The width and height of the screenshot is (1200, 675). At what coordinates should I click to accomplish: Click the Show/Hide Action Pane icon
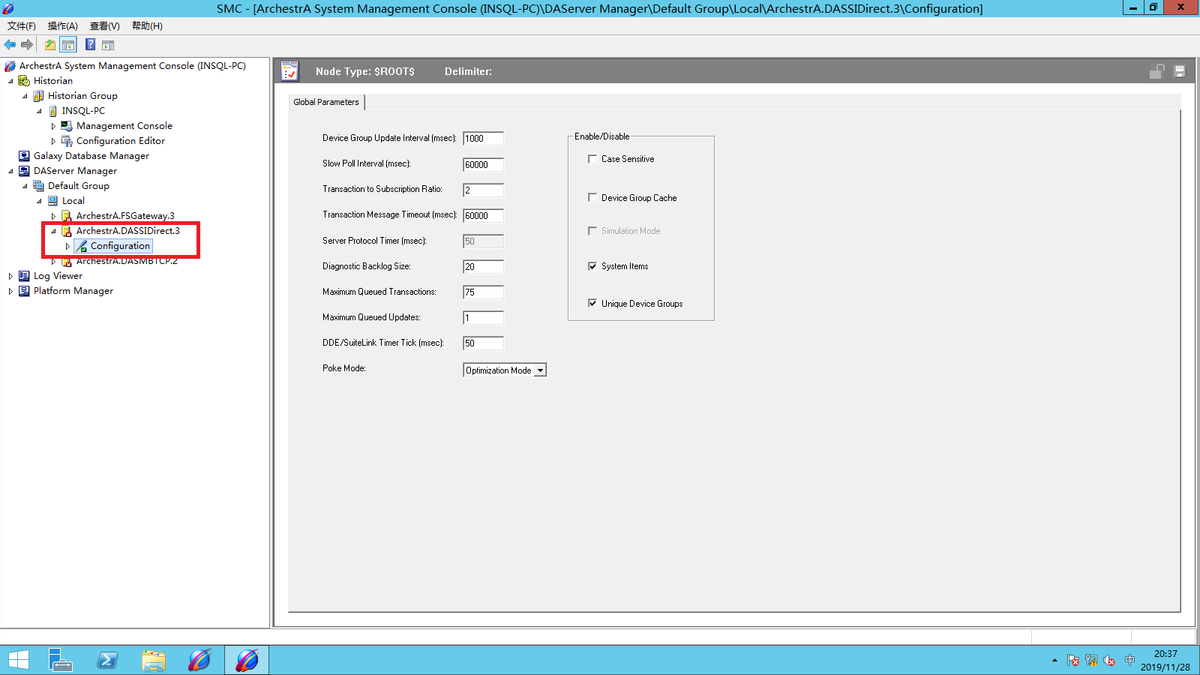(x=108, y=45)
